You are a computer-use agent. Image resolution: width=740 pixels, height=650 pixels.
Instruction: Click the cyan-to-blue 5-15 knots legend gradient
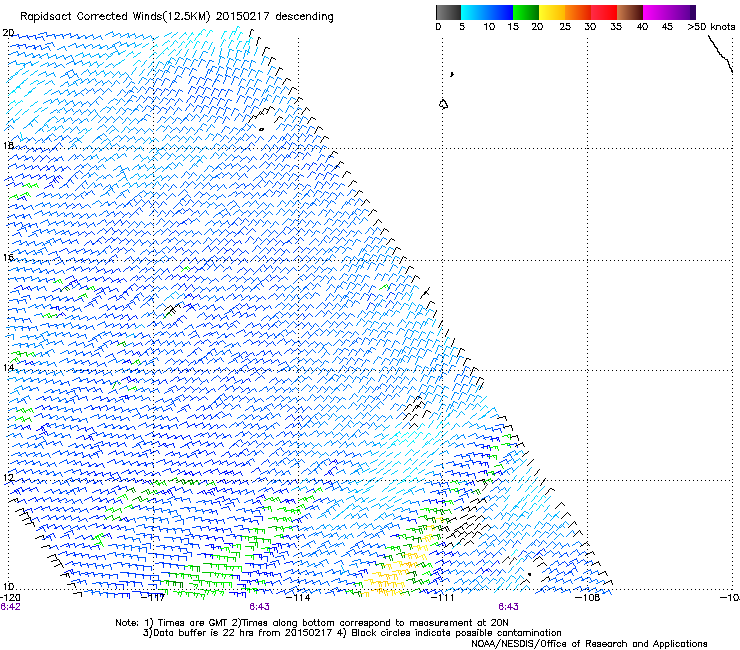487,12
